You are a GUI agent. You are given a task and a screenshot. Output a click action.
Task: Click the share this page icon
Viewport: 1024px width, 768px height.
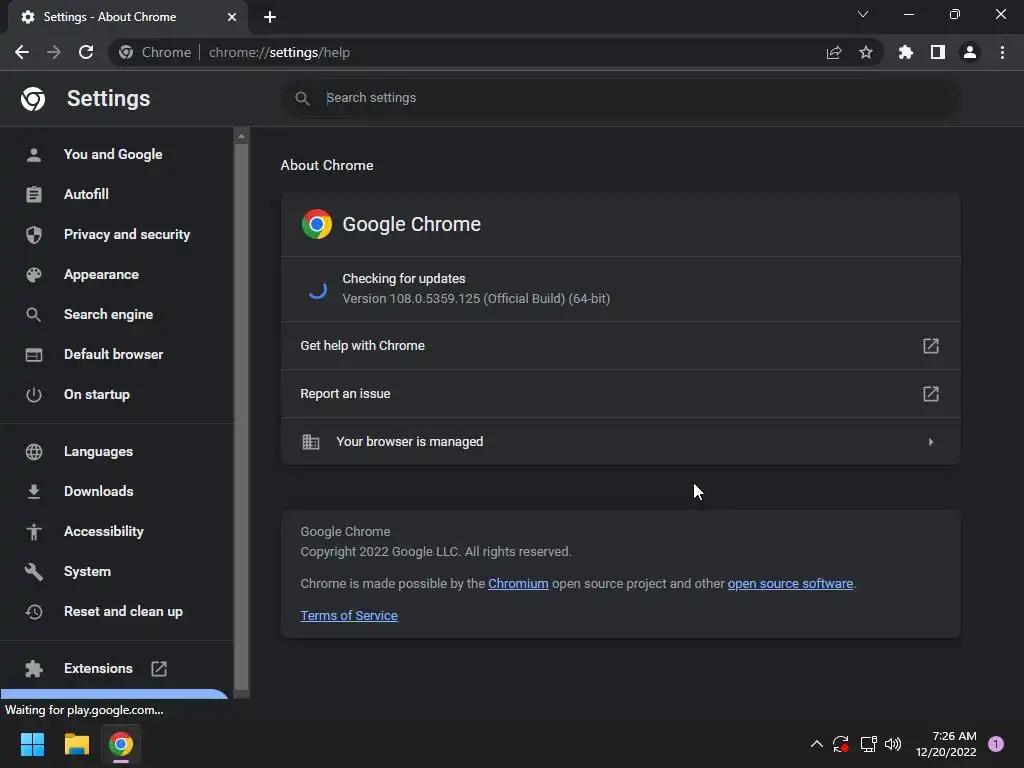point(834,52)
